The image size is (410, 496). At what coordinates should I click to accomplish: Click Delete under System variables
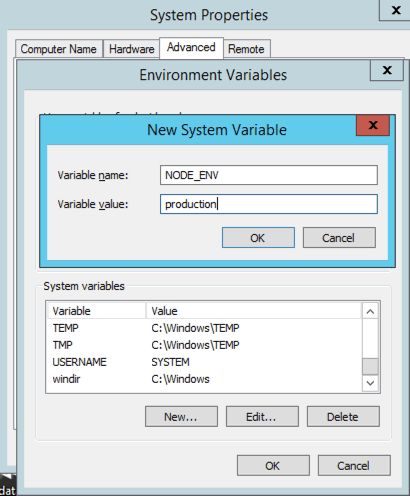[x=343, y=416]
